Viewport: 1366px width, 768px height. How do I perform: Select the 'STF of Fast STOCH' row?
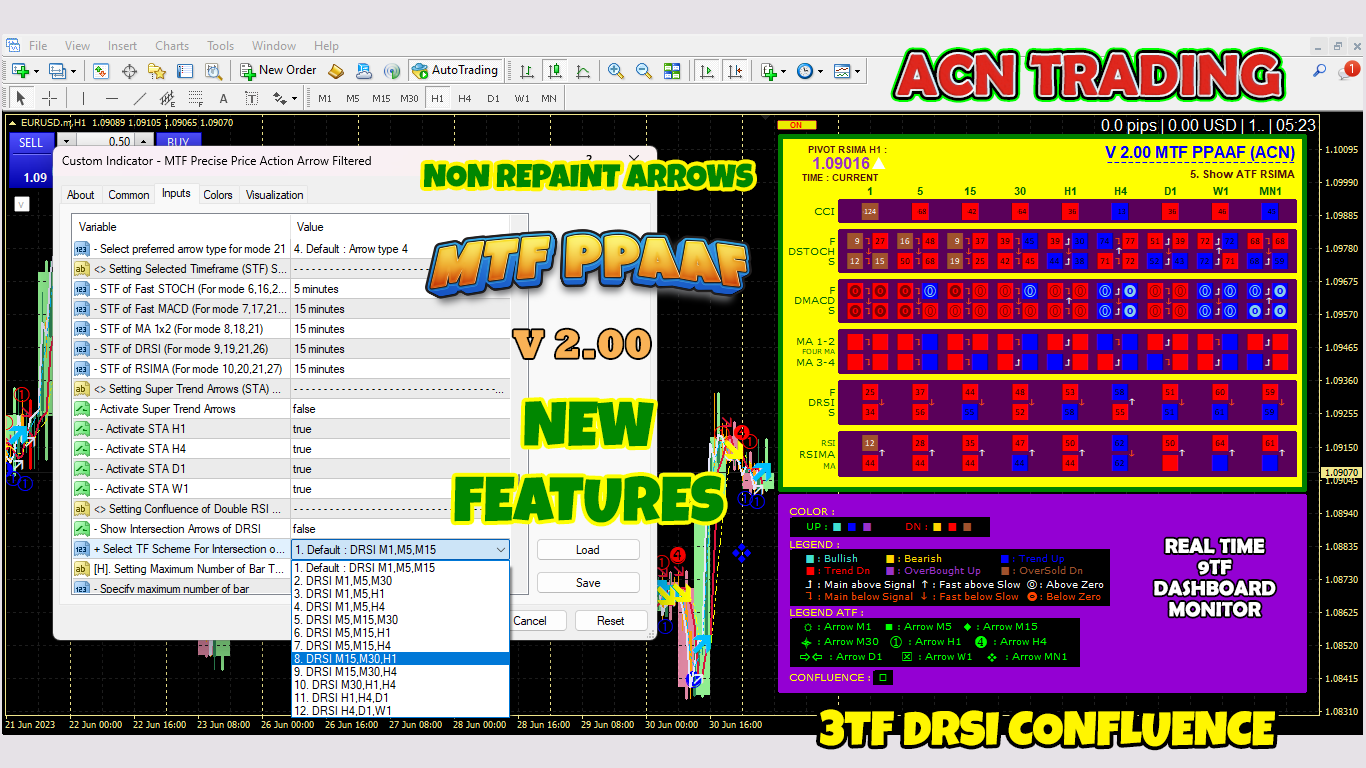pyautogui.click(x=291, y=289)
